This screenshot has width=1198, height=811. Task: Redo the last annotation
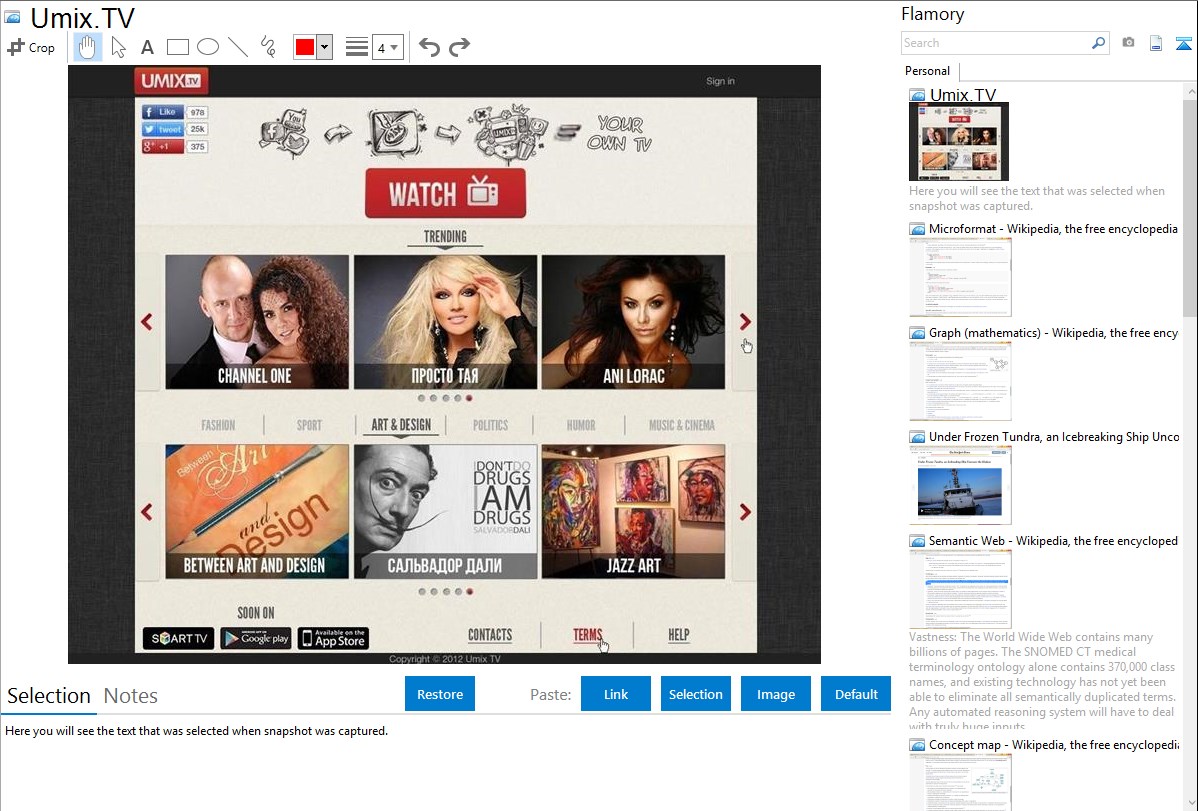(459, 47)
